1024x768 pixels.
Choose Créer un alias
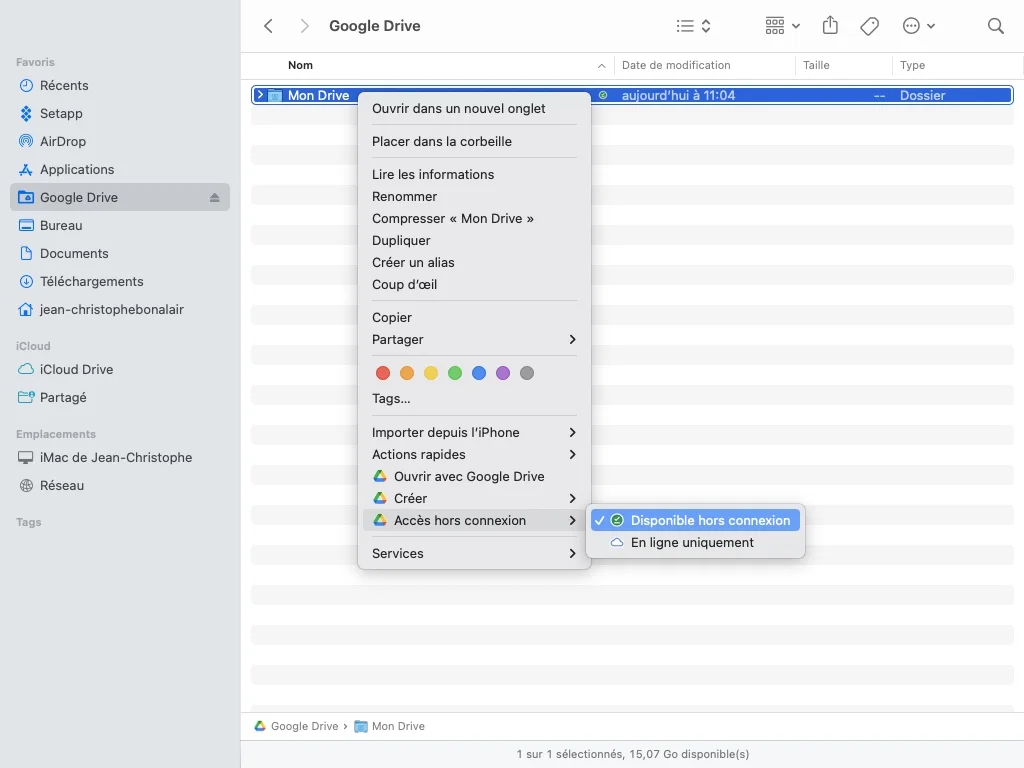tap(474, 263)
